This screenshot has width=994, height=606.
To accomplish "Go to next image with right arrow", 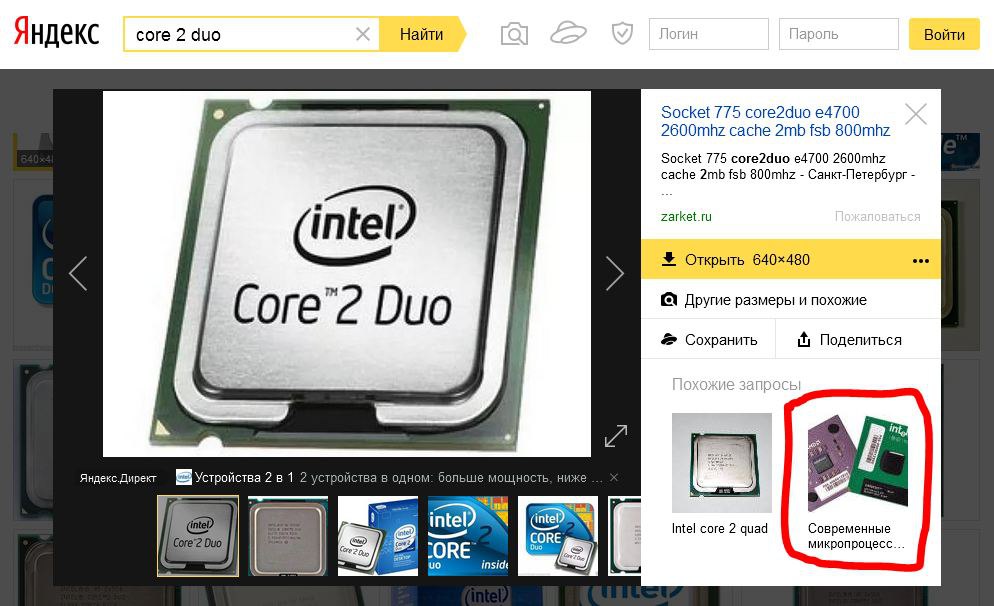I will point(614,274).
